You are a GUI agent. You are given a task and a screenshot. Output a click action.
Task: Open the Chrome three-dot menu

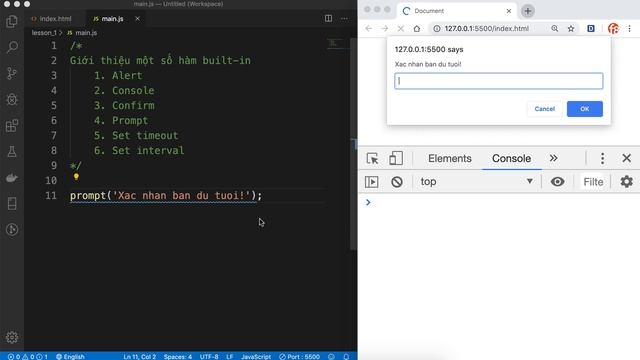pos(629,28)
